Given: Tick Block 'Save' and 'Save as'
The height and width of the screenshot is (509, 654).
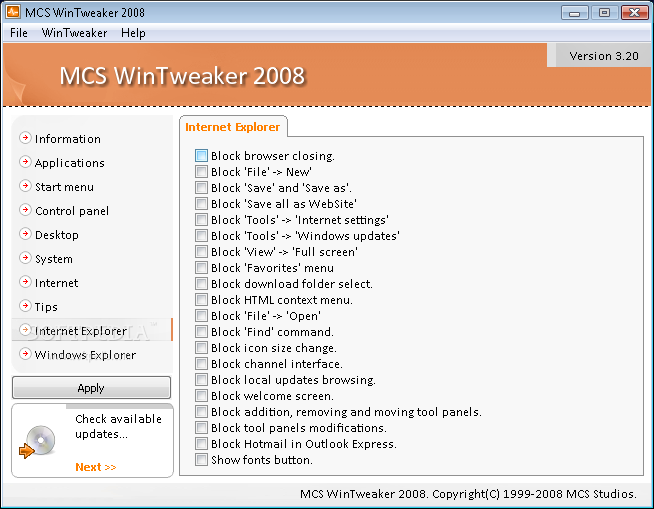Looking at the screenshot, I should coord(201,187).
